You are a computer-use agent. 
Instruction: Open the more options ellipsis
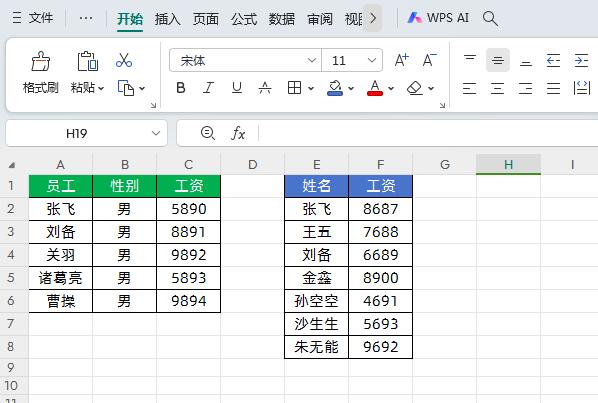coord(86,18)
